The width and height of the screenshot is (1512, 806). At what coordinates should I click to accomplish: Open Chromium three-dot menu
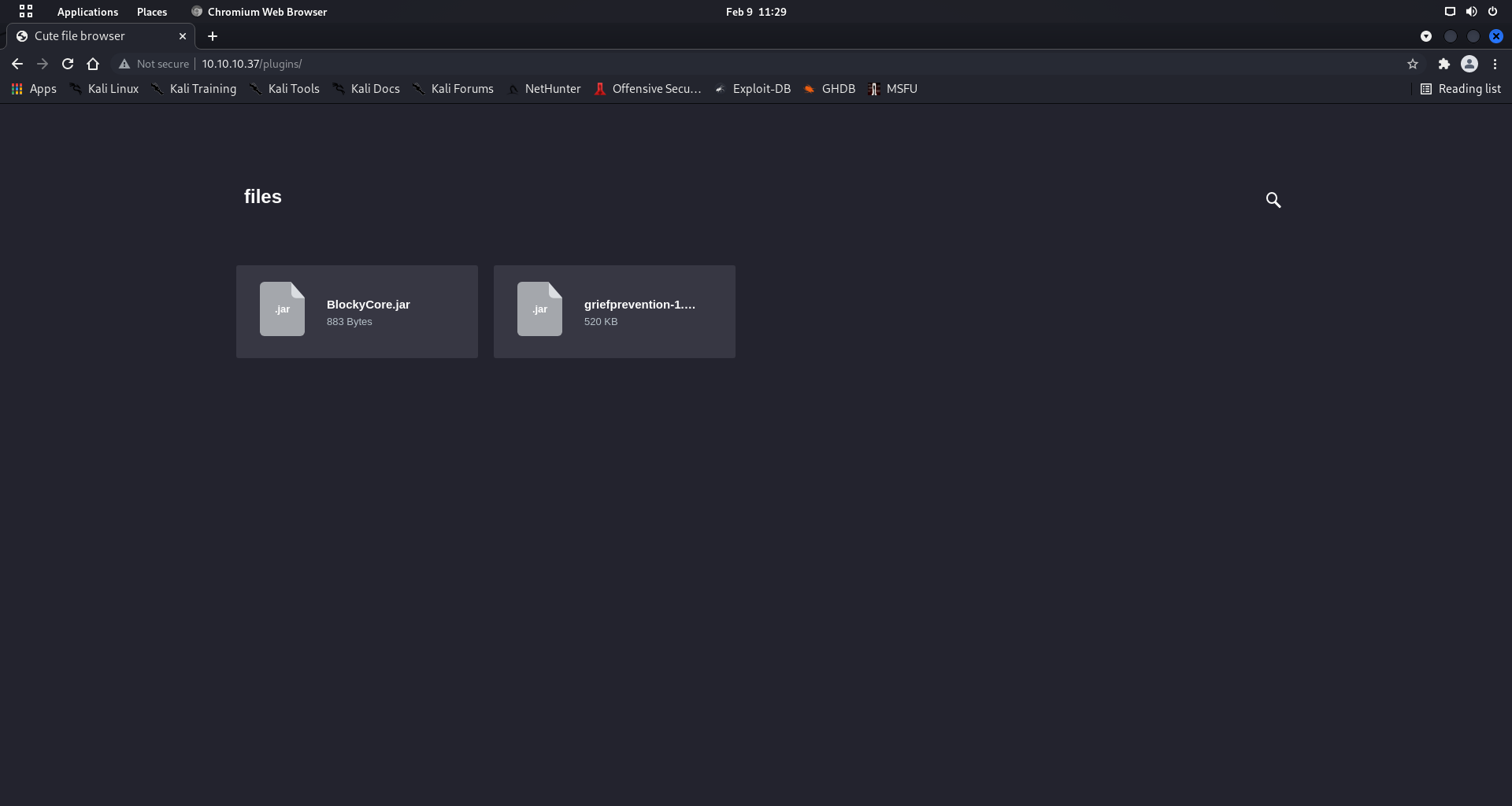(1495, 64)
